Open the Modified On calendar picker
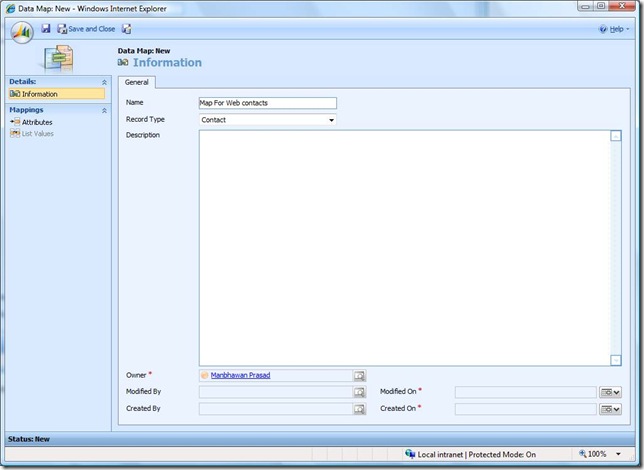Image resolution: width=644 pixels, height=470 pixels. [x=610, y=392]
